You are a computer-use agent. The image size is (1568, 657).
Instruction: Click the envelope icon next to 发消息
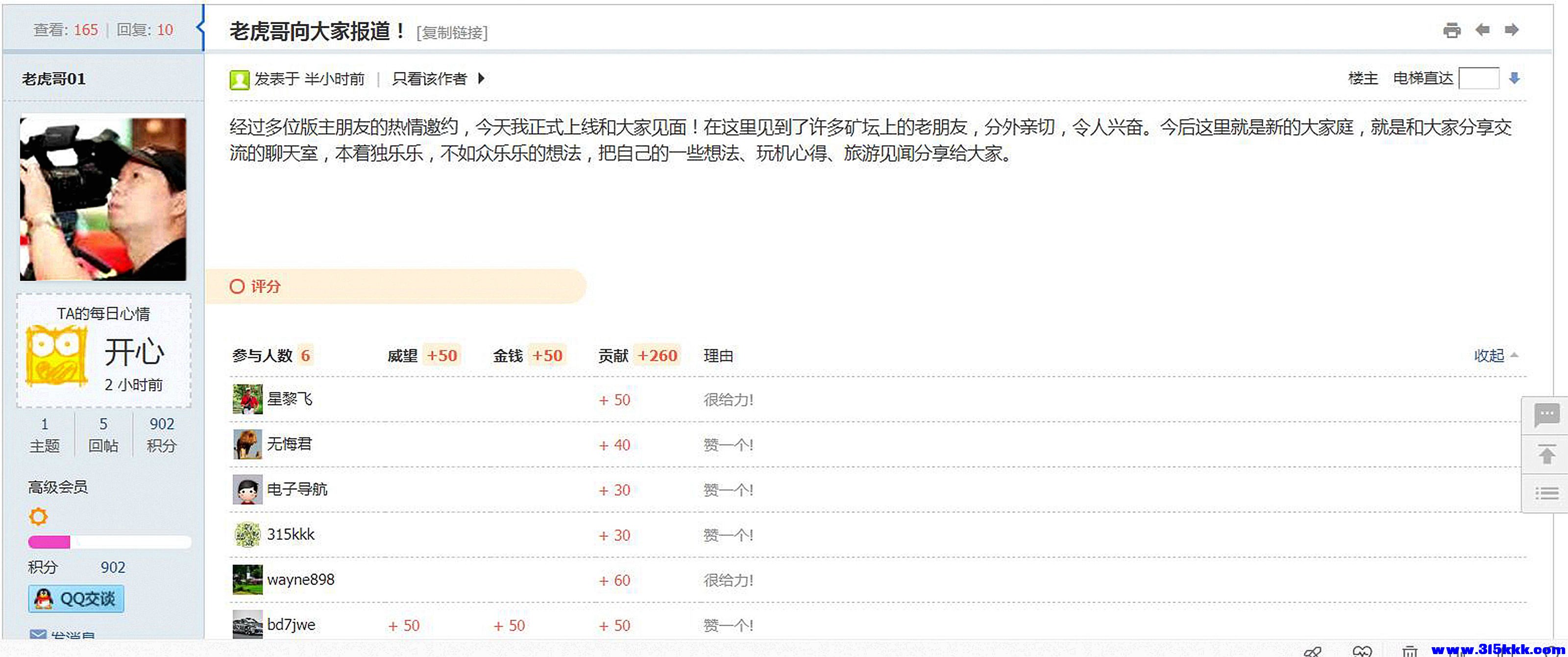click(x=38, y=635)
